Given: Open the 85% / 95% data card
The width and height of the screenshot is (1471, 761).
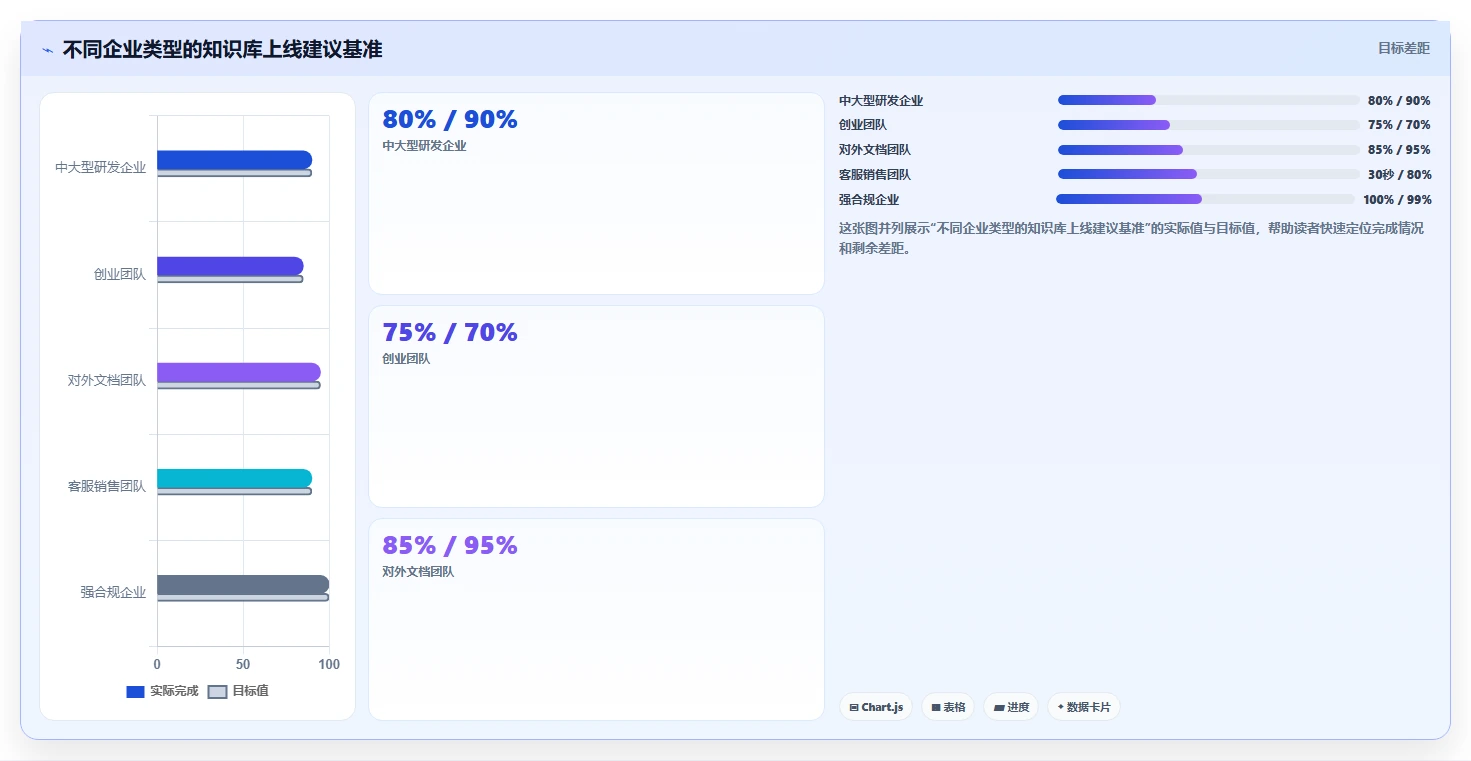Looking at the screenshot, I should [596, 620].
